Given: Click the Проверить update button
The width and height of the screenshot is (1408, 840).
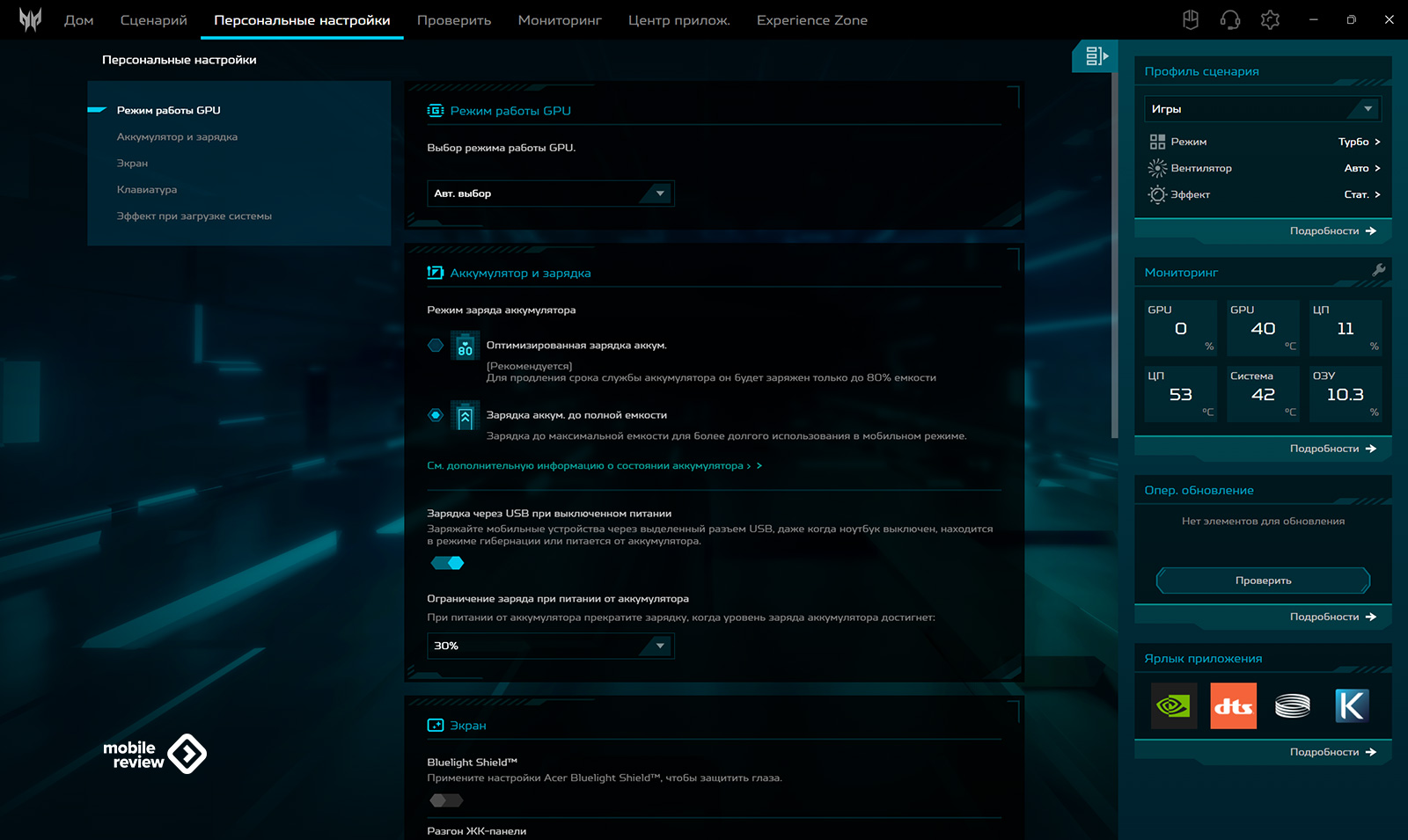Looking at the screenshot, I should [x=1263, y=581].
